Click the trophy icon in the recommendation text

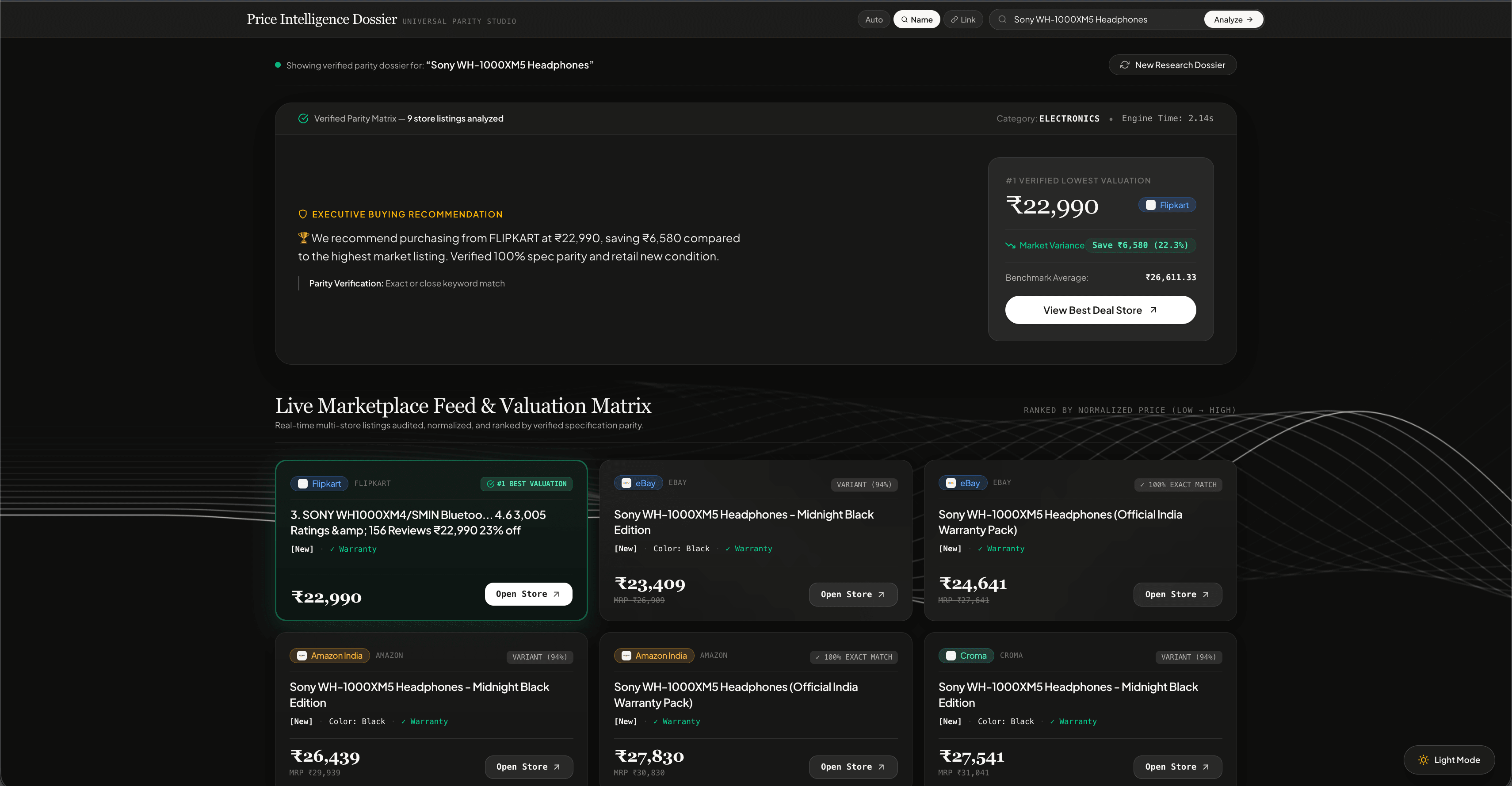tap(303, 238)
